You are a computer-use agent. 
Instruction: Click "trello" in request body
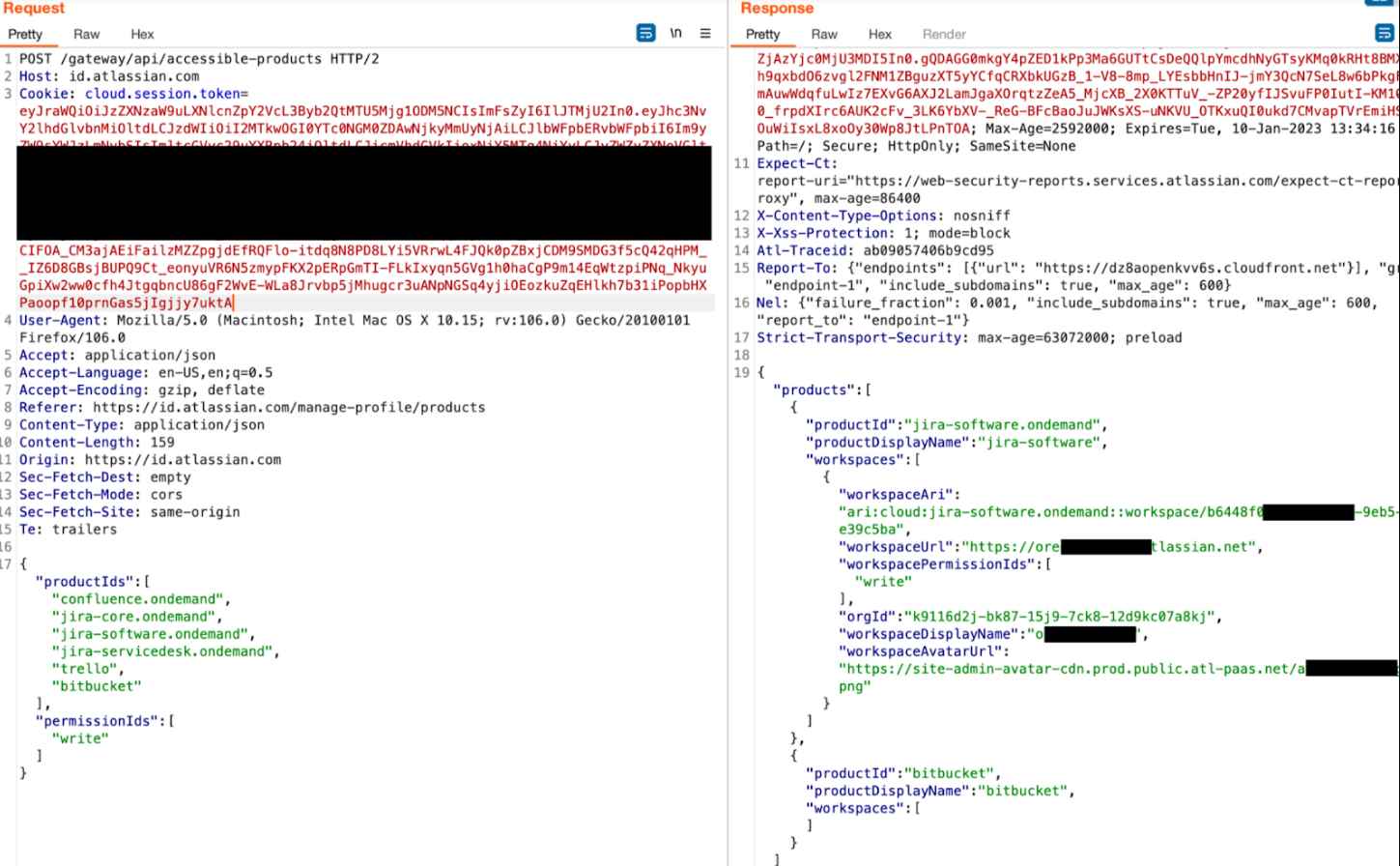coord(84,669)
